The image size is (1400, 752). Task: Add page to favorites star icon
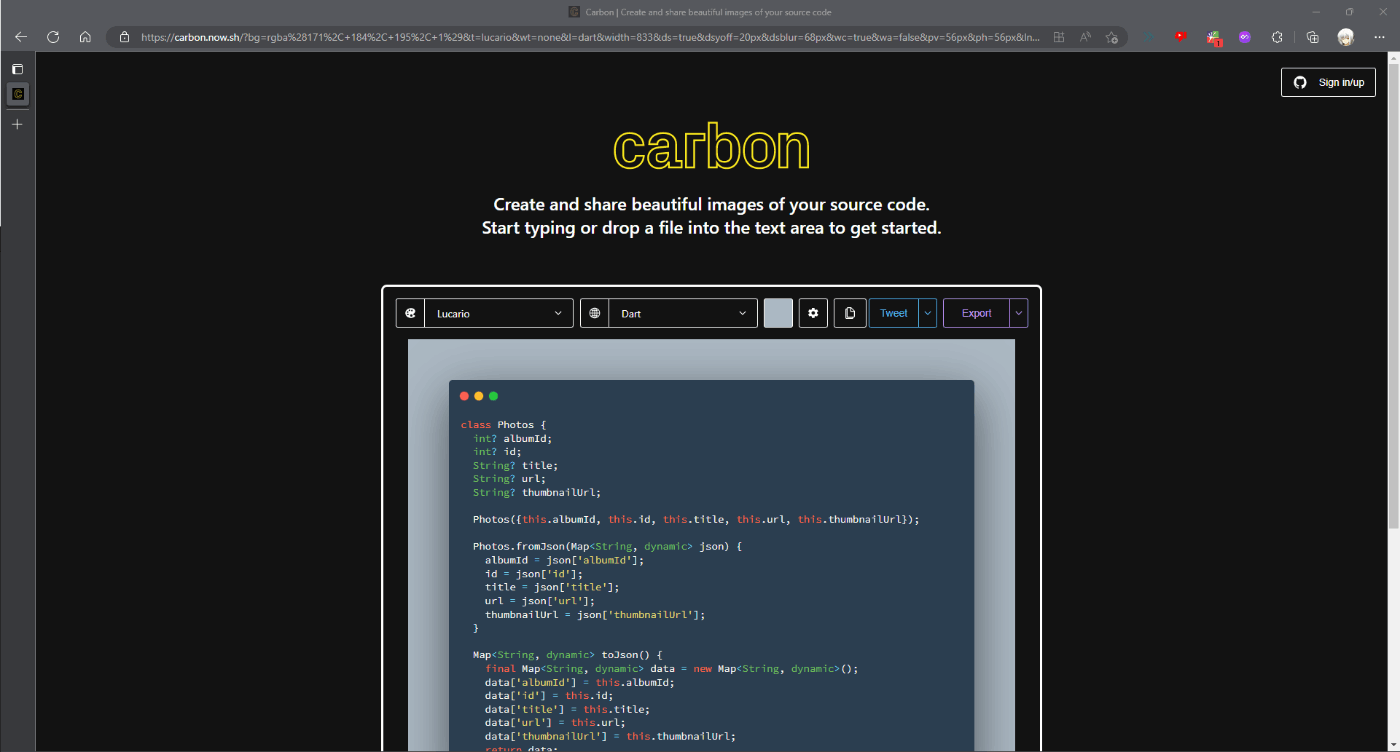tap(1112, 37)
